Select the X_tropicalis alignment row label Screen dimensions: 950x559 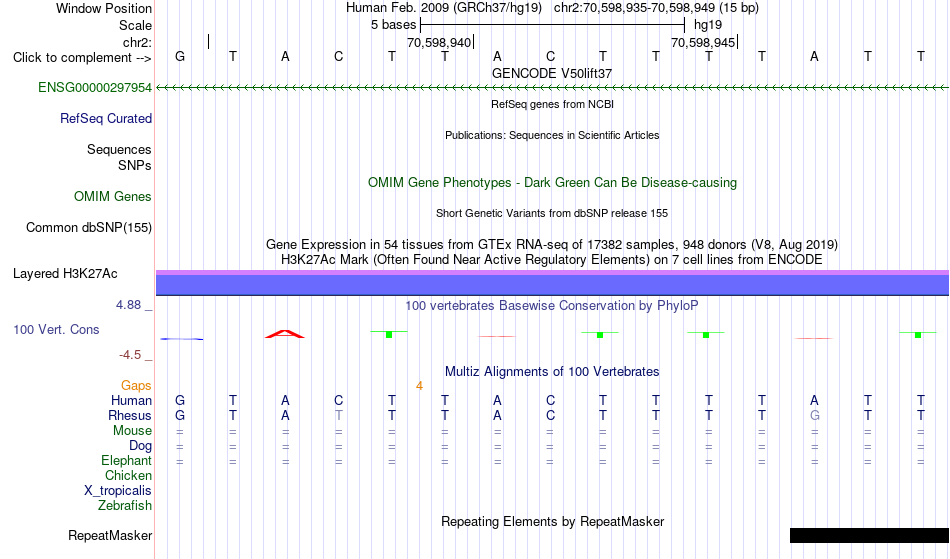118,491
